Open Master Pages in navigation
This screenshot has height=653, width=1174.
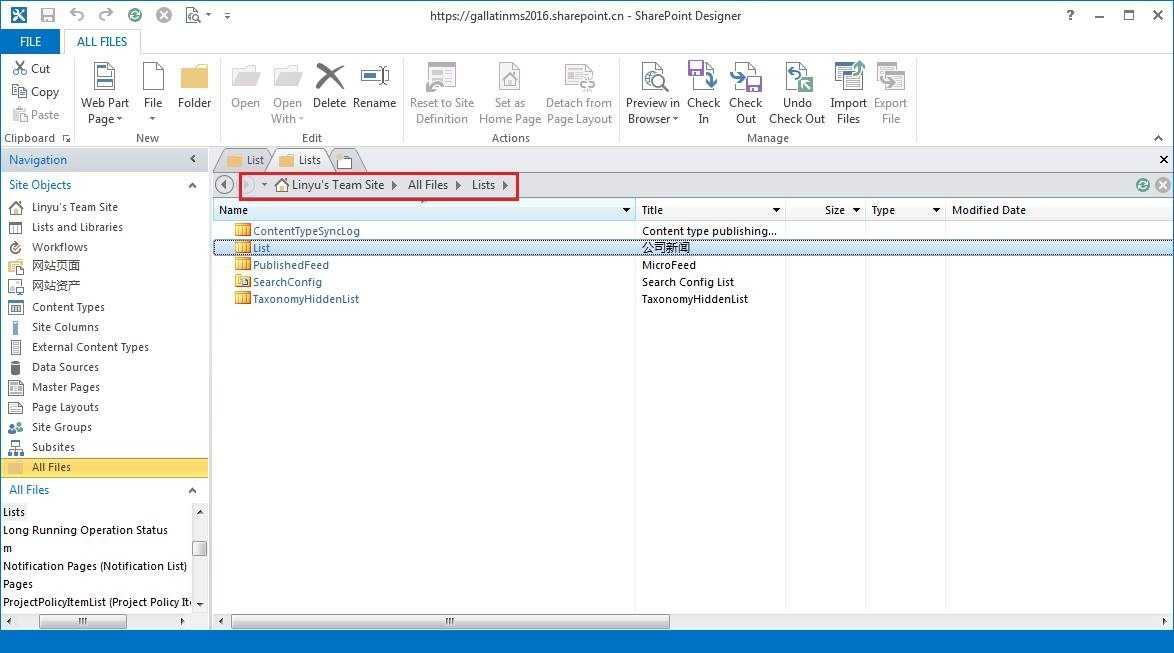click(66, 387)
